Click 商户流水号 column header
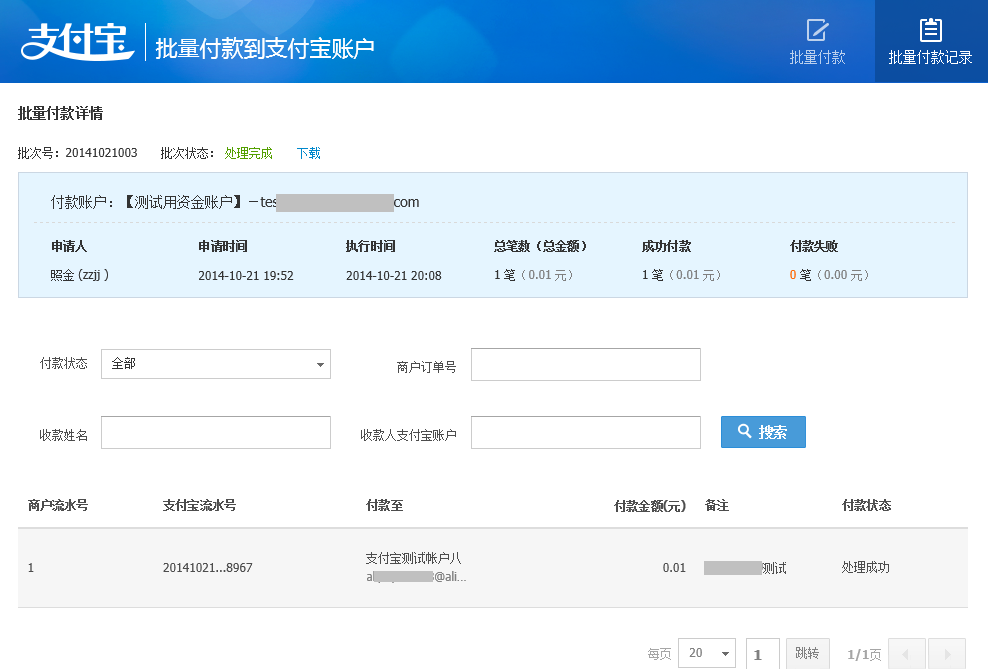Screen dimensions: 988x669 (58, 505)
